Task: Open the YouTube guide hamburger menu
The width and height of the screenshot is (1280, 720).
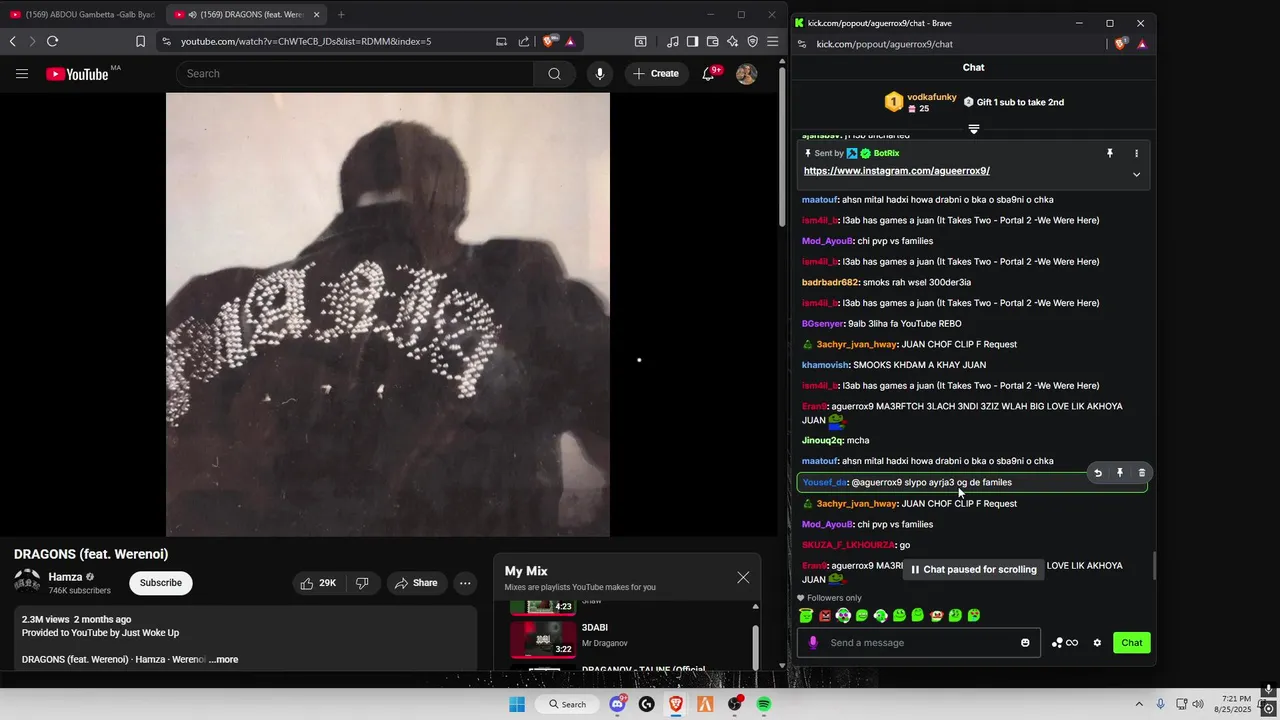Action: (x=22, y=73)
